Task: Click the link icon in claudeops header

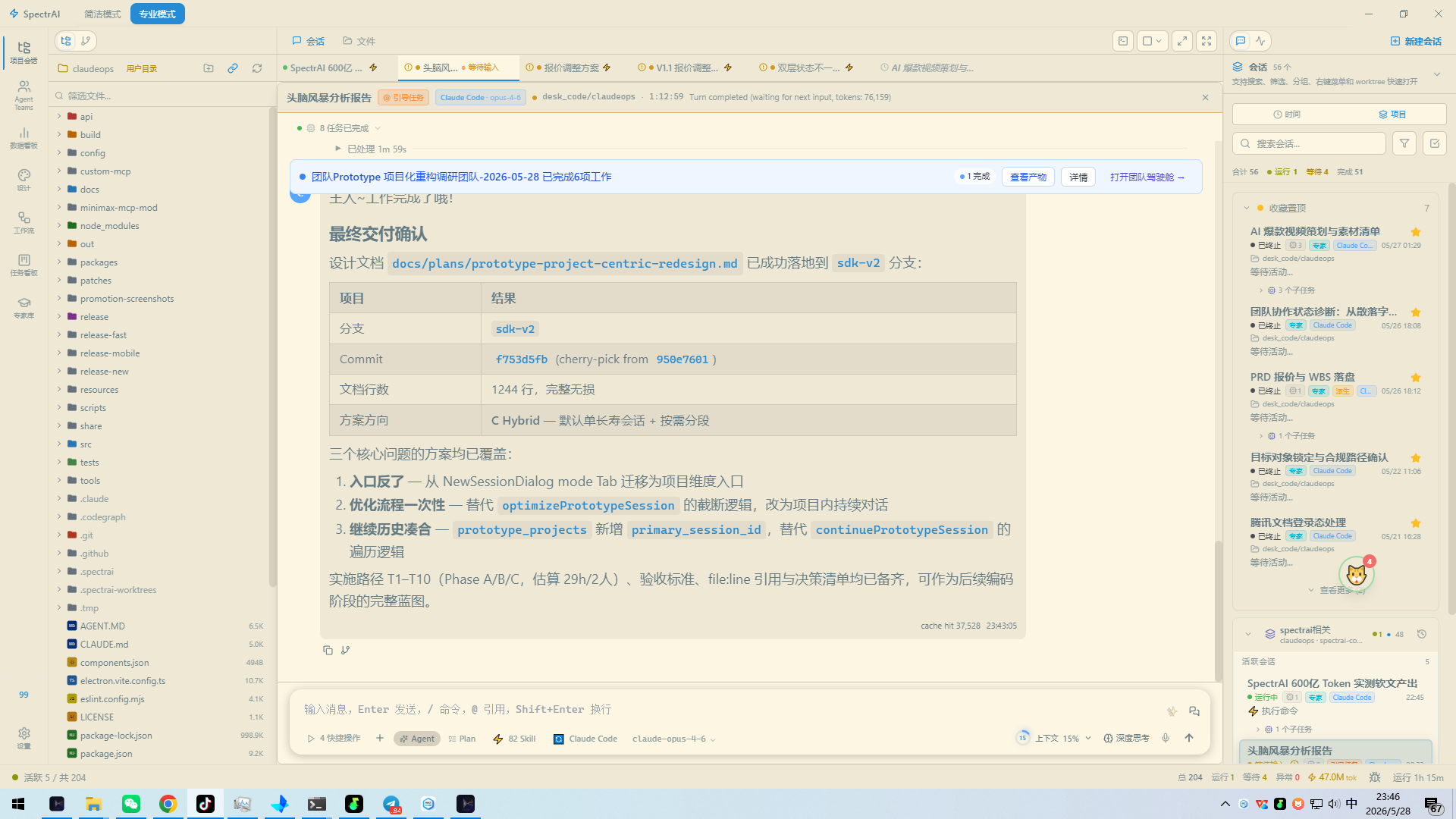Action: (x=233, y=68)
